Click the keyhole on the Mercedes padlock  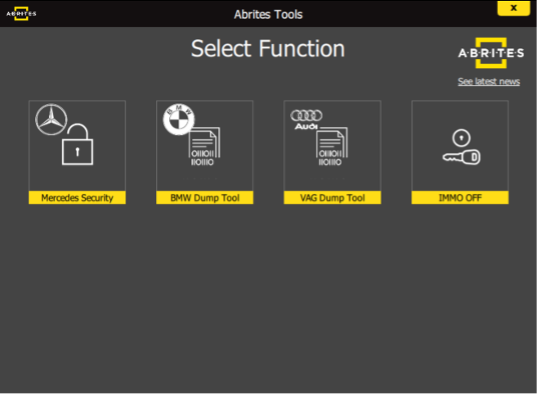click(78, 151)
